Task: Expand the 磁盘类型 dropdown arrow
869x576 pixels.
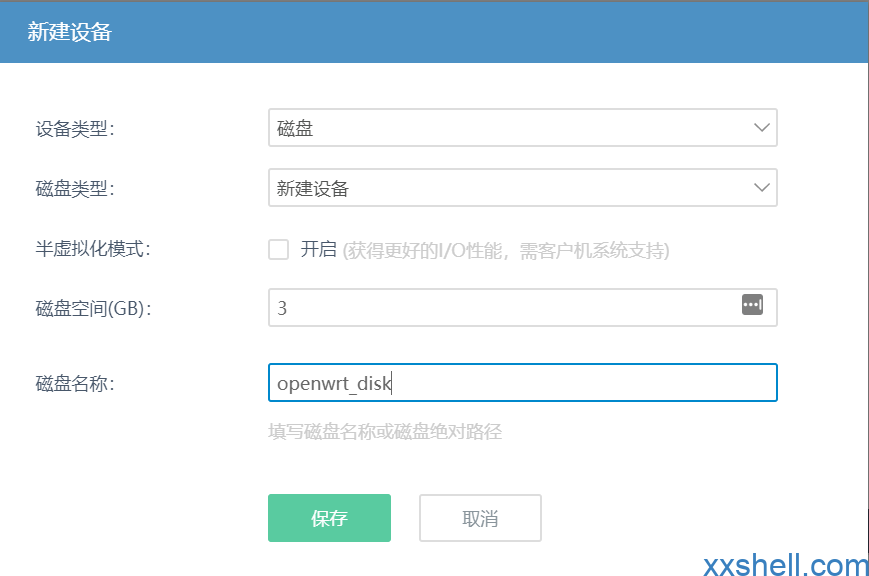Action: 761,188
